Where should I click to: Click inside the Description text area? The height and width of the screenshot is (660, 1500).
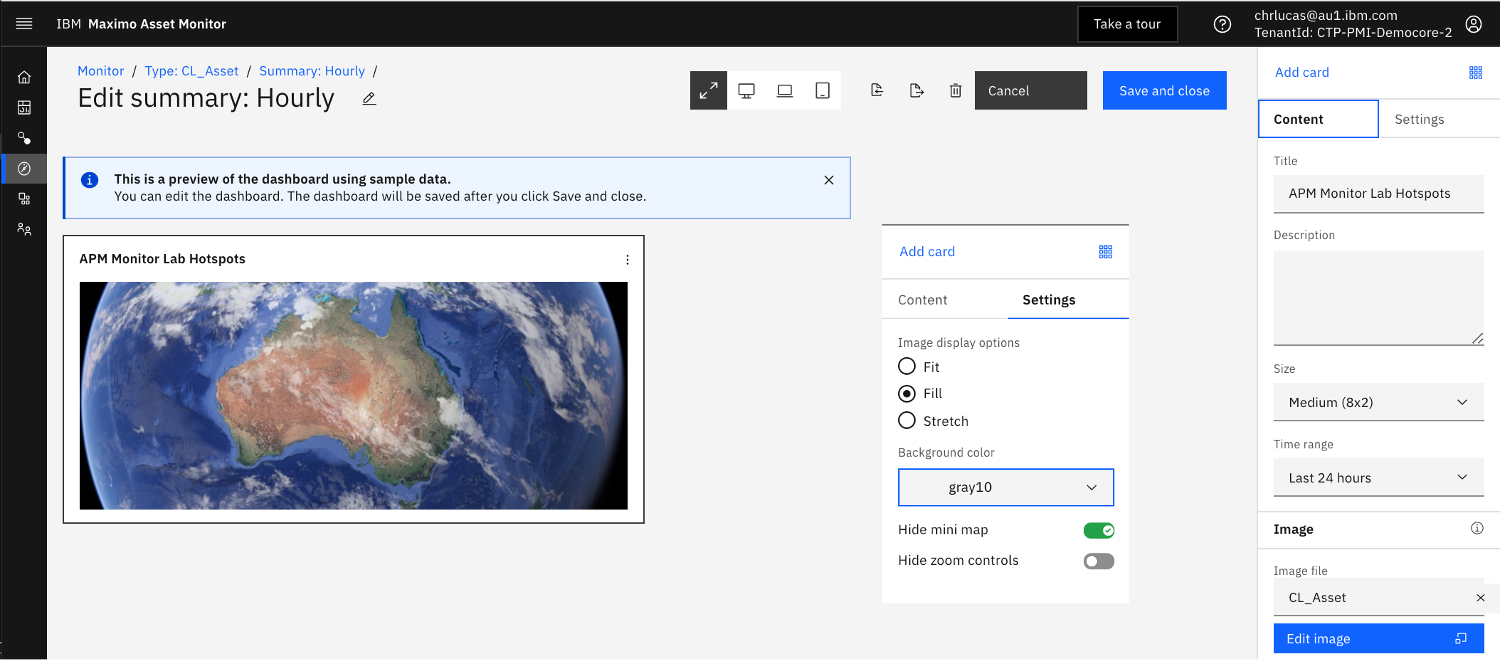(x=1378, y=297)
